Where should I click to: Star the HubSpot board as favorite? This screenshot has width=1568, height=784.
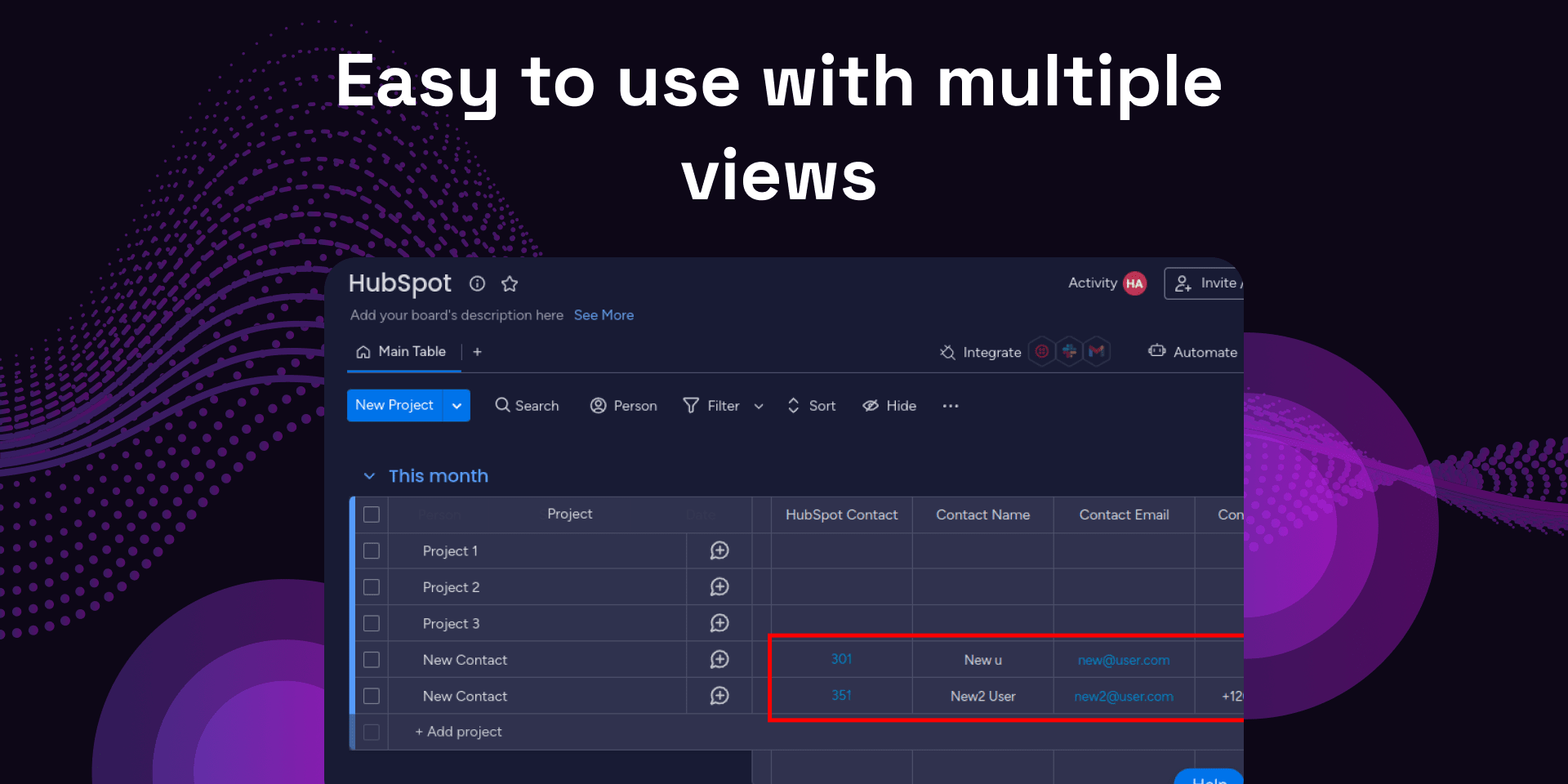pos(510,283)
